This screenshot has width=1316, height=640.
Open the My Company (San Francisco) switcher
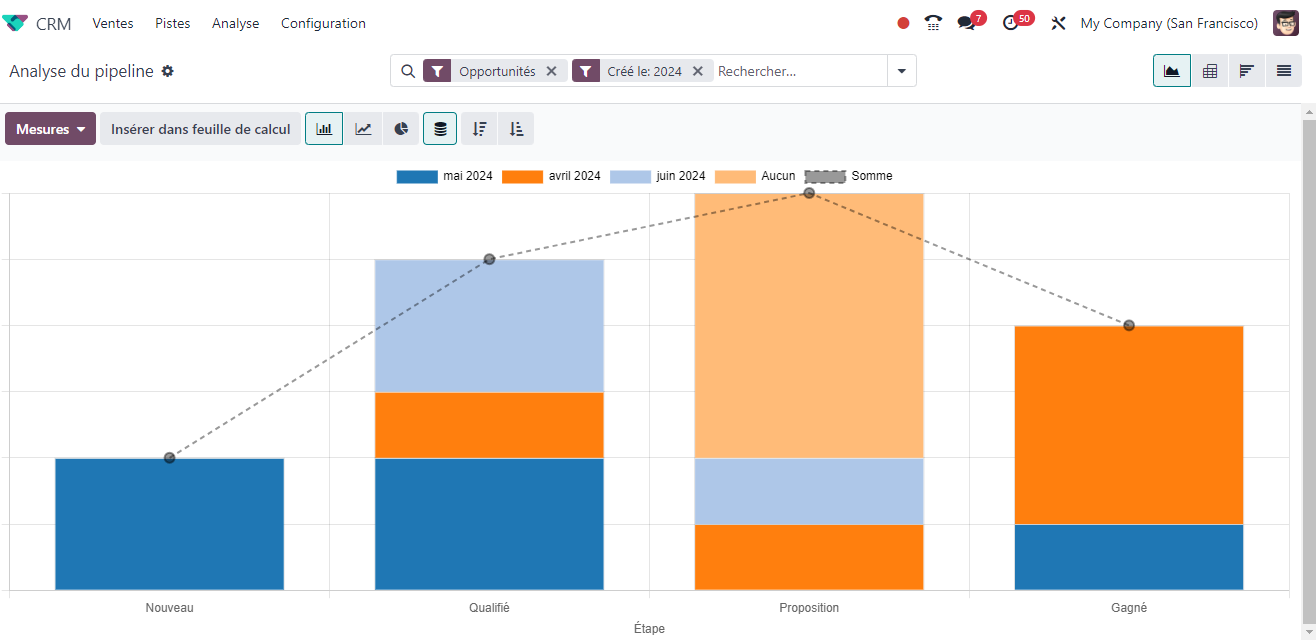coord(1169,23)
